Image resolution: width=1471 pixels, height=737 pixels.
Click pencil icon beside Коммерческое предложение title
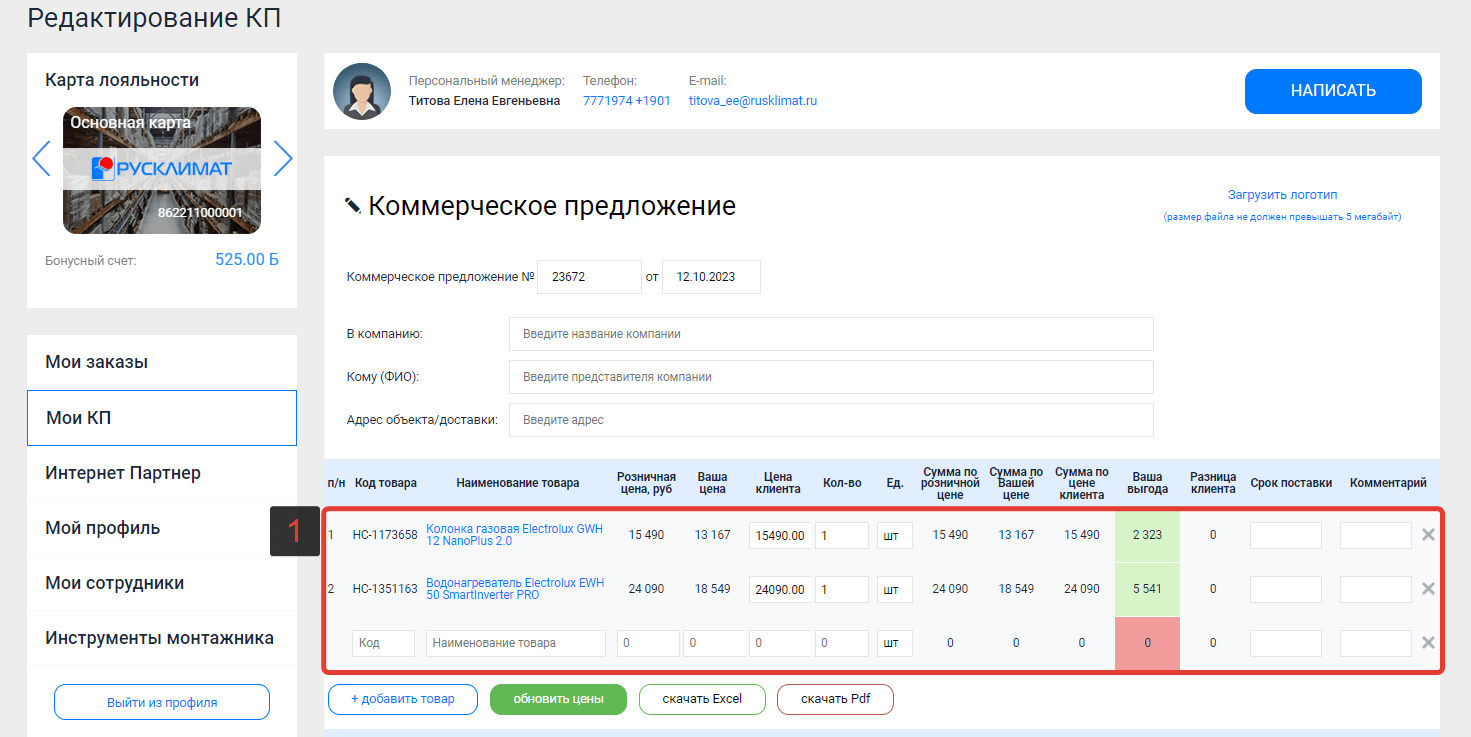point(353,206)
